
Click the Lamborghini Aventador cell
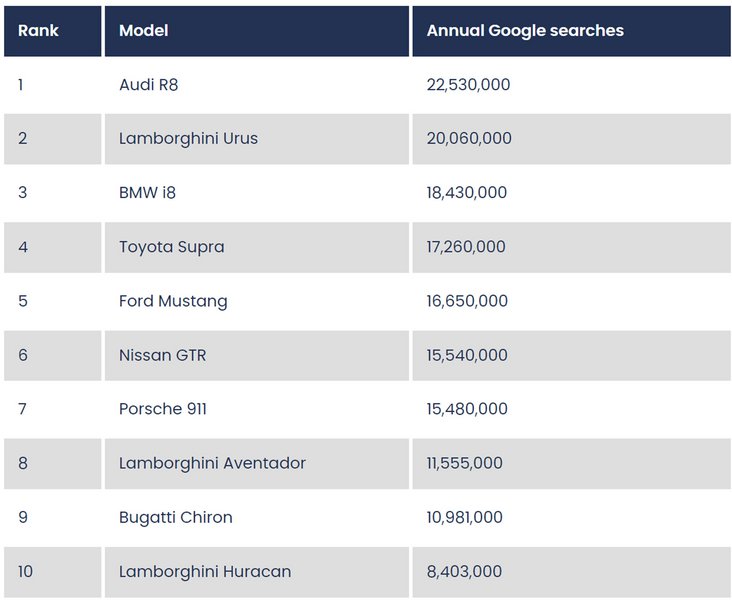pyautogui.click(x=212, y=463)
